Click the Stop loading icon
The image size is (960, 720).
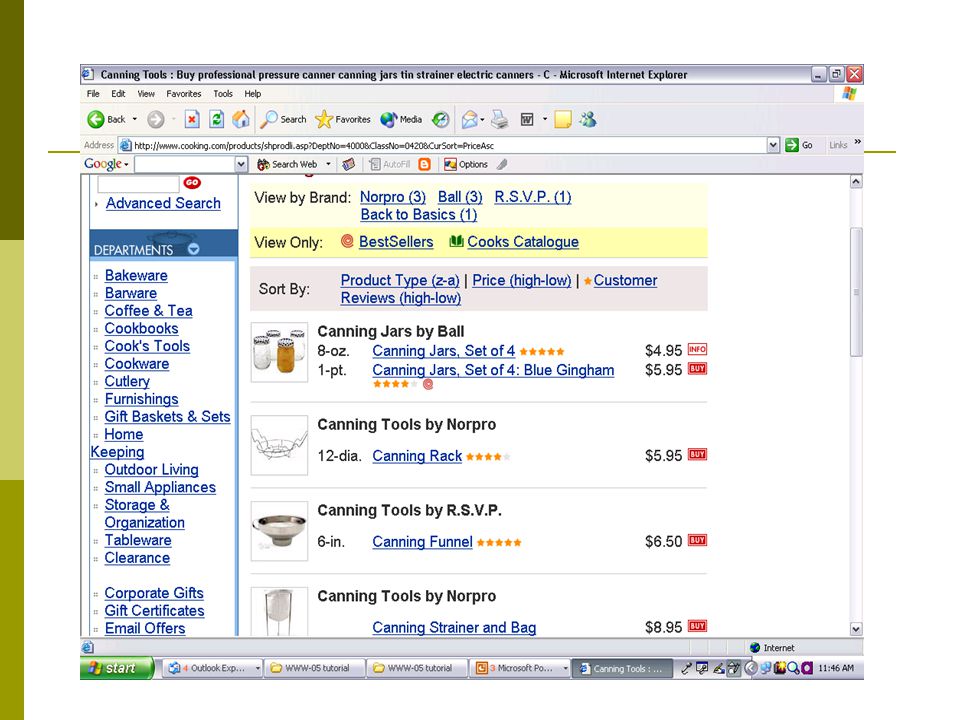coord(192,119)
